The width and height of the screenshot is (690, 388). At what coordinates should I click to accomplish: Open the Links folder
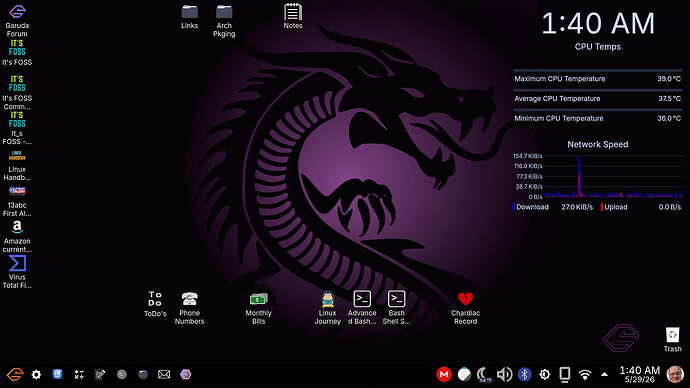[190, 17]
